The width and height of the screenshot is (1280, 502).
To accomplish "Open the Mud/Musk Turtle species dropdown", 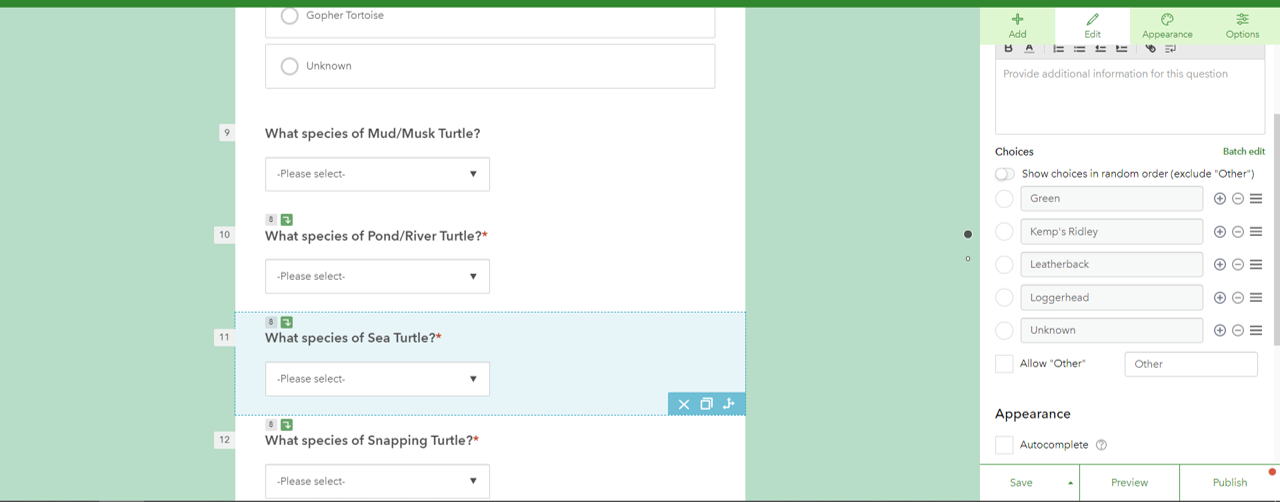I will (x=377, y=174).
